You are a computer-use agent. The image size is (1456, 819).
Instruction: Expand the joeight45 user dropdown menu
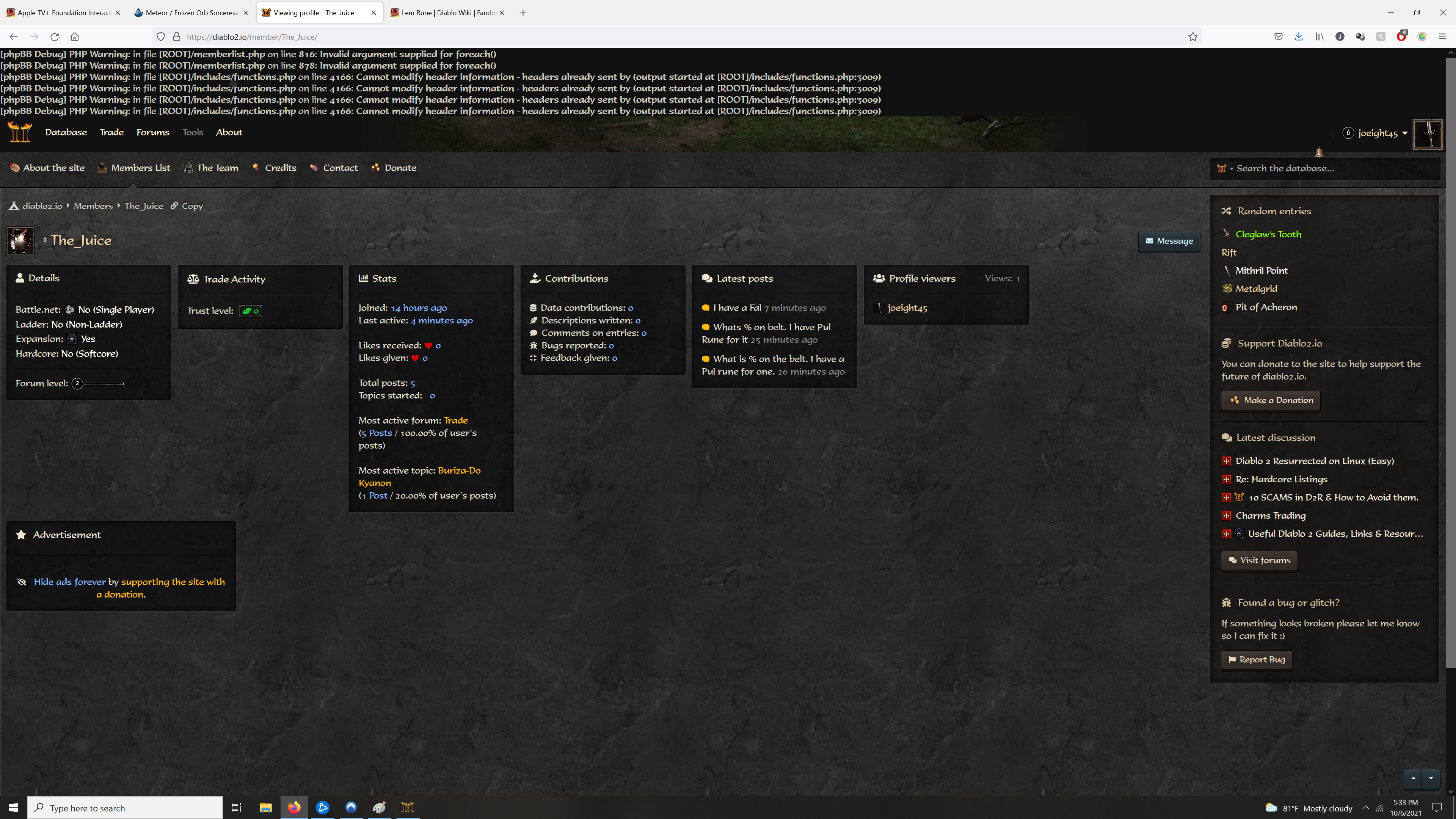[1404, 133]
